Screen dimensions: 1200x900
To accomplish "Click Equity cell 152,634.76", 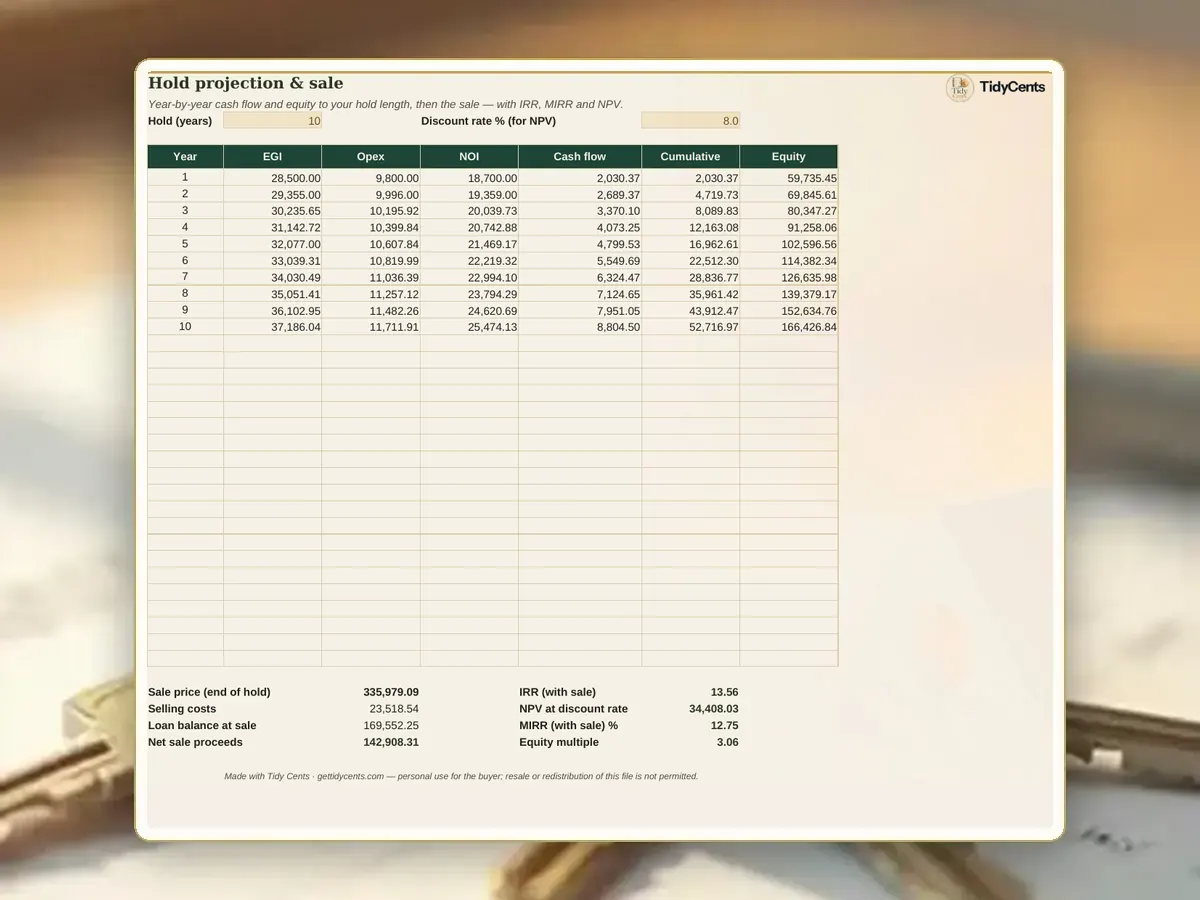I will point(788,311).
